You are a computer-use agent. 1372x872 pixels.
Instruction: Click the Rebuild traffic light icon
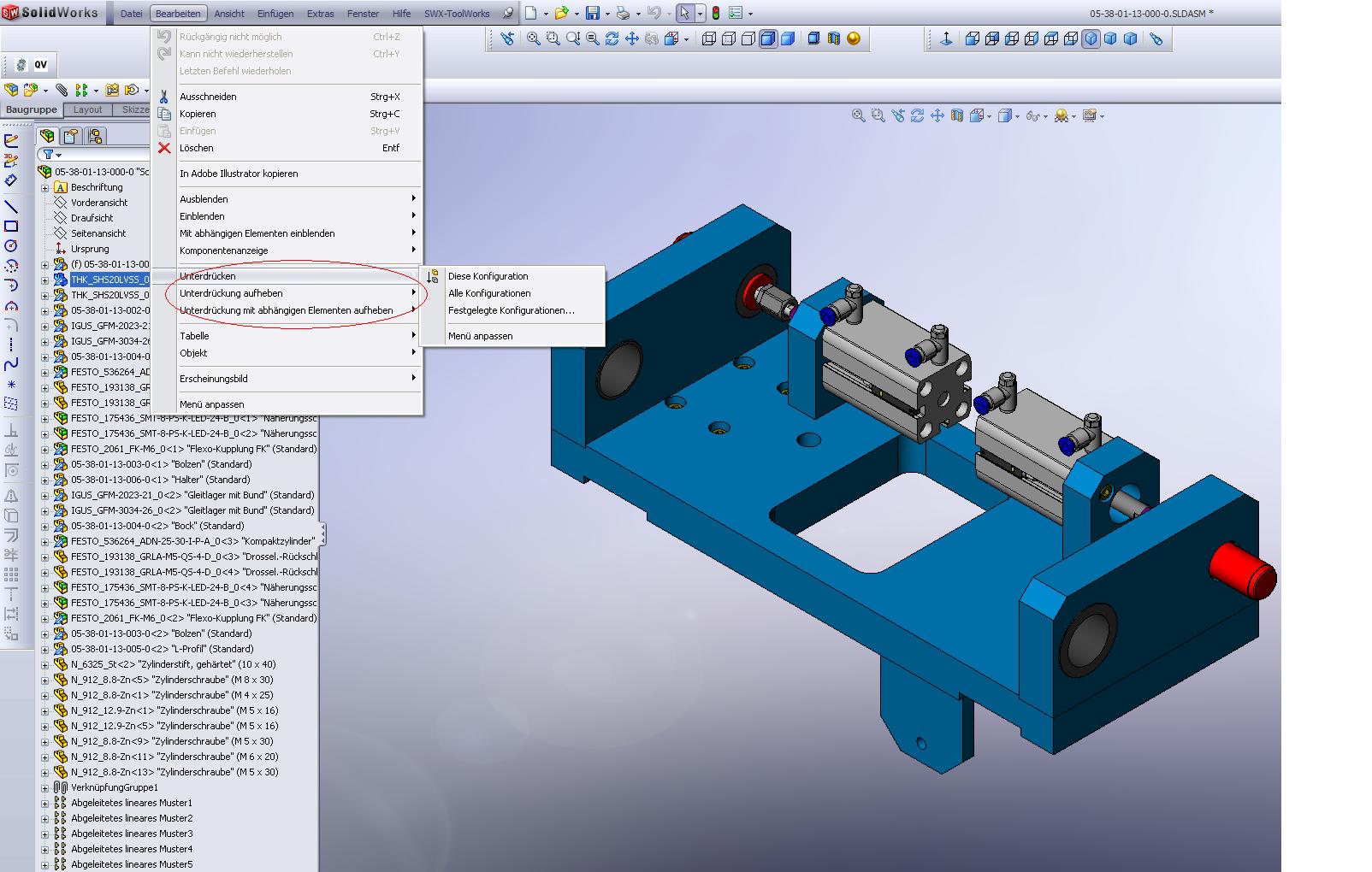[716, 13]
